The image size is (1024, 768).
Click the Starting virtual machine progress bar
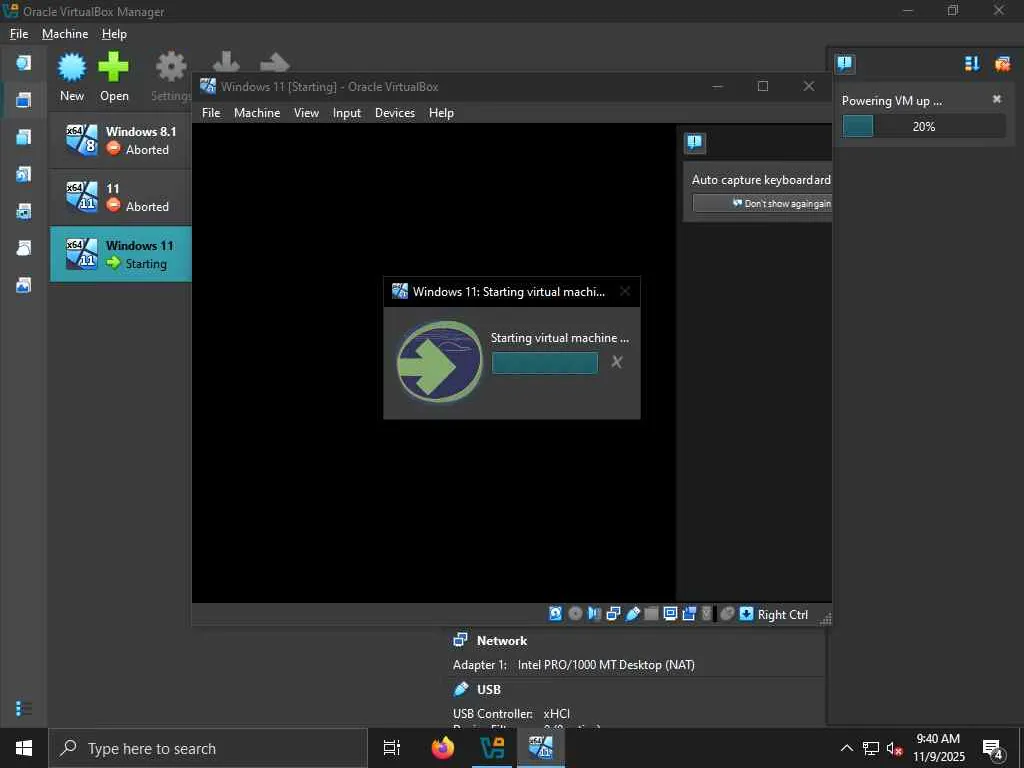(x=545, y=363)
